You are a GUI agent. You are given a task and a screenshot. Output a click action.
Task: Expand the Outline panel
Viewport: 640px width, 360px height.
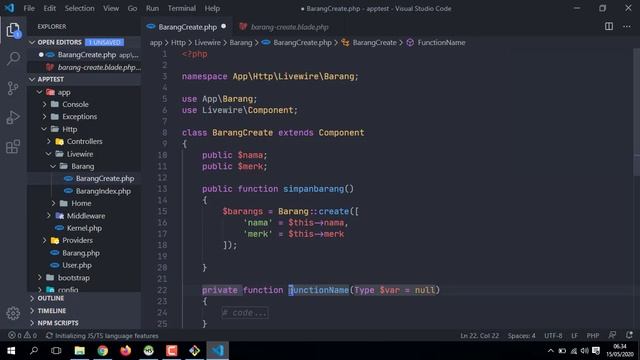point(84,298)
